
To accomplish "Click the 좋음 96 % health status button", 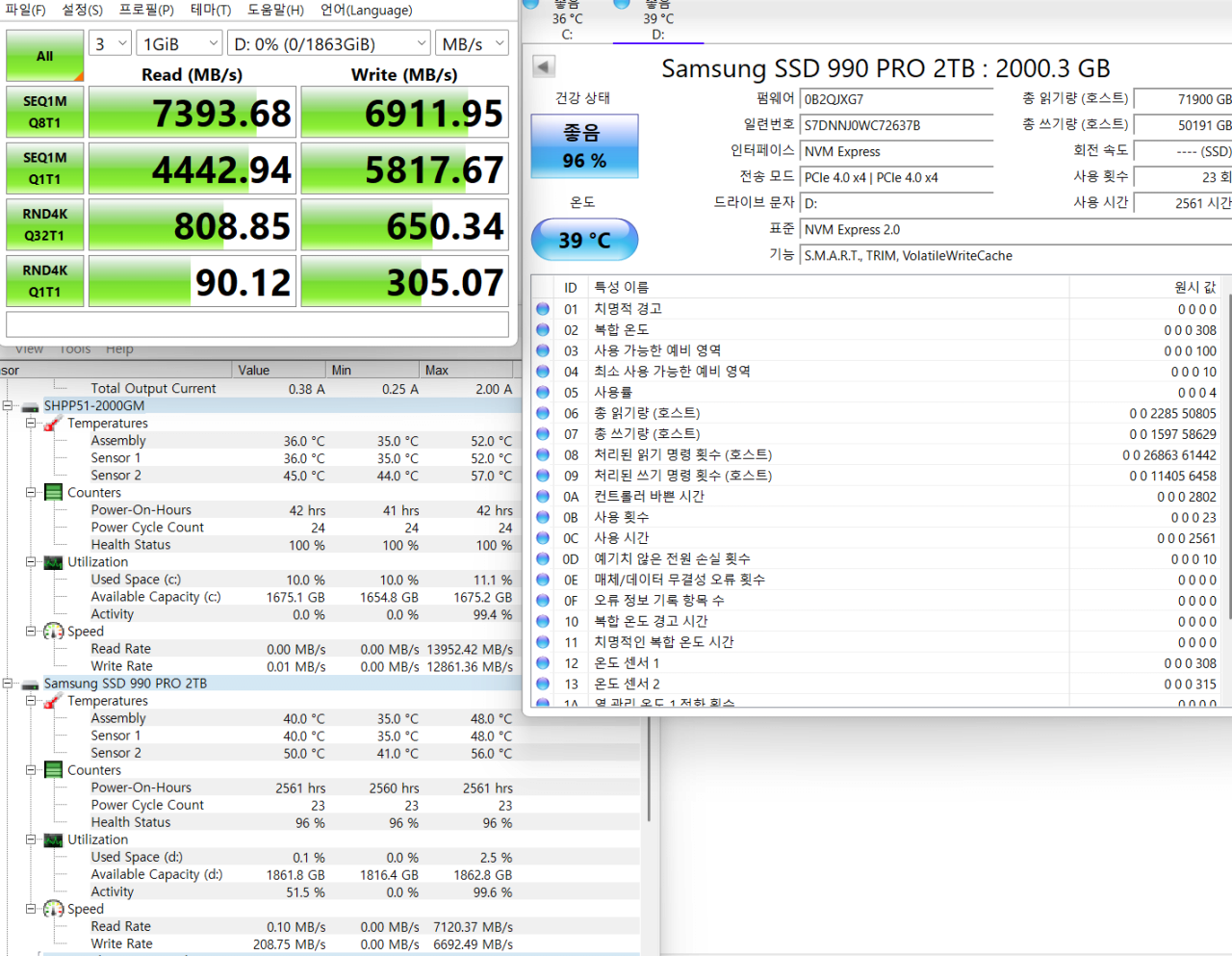I will click(x=584, y=146).
